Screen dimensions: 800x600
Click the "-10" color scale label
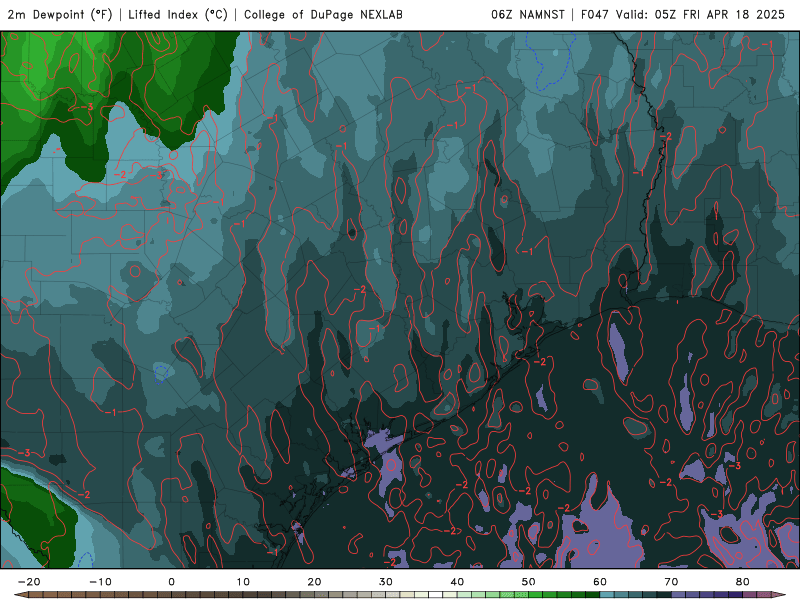[x=100, y=582]
